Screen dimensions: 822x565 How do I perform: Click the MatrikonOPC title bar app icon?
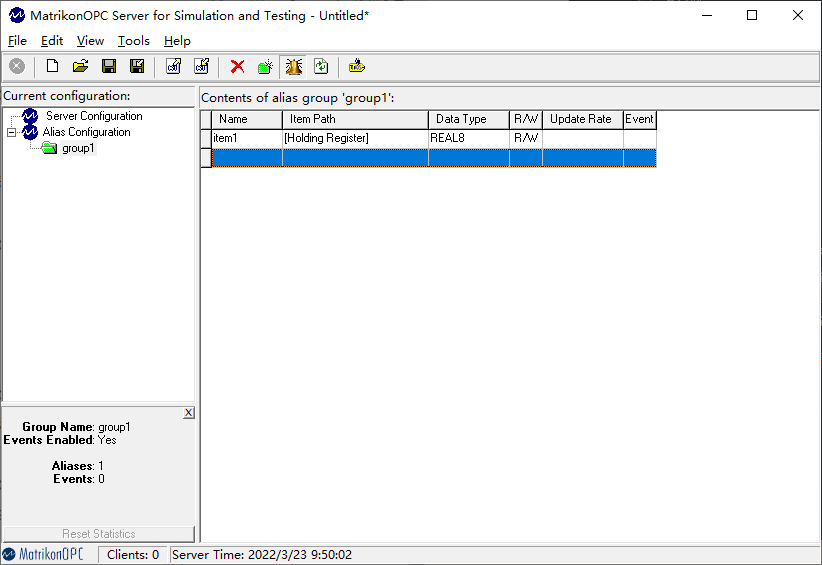tap(17, 16)
